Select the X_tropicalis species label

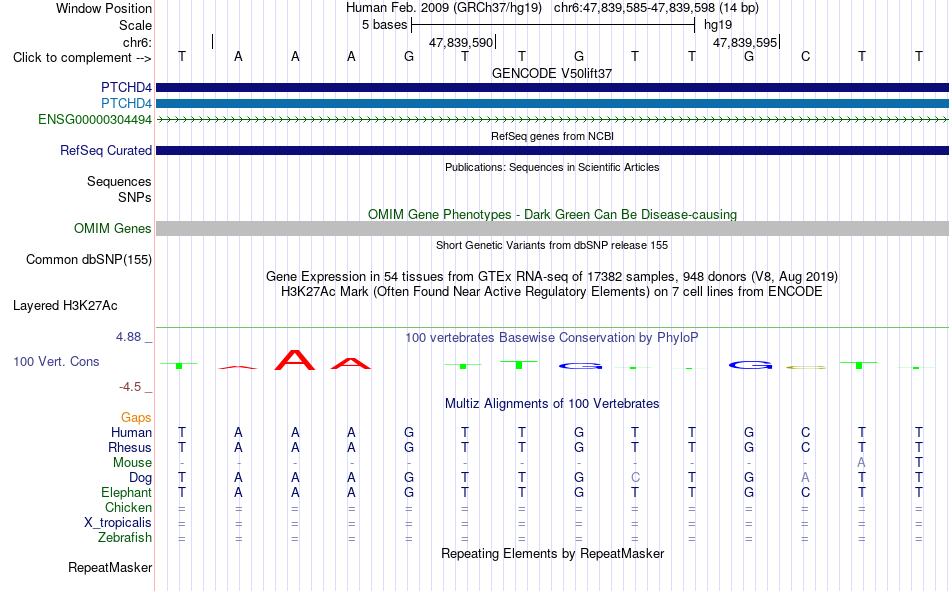pyautogui.click(x=118, y=523)
